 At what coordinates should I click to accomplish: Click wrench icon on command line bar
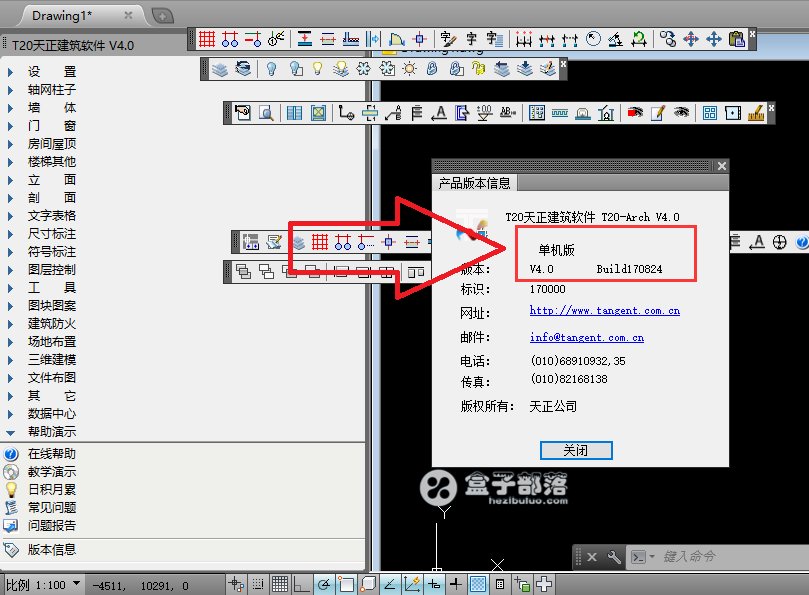tap(614, 557)
